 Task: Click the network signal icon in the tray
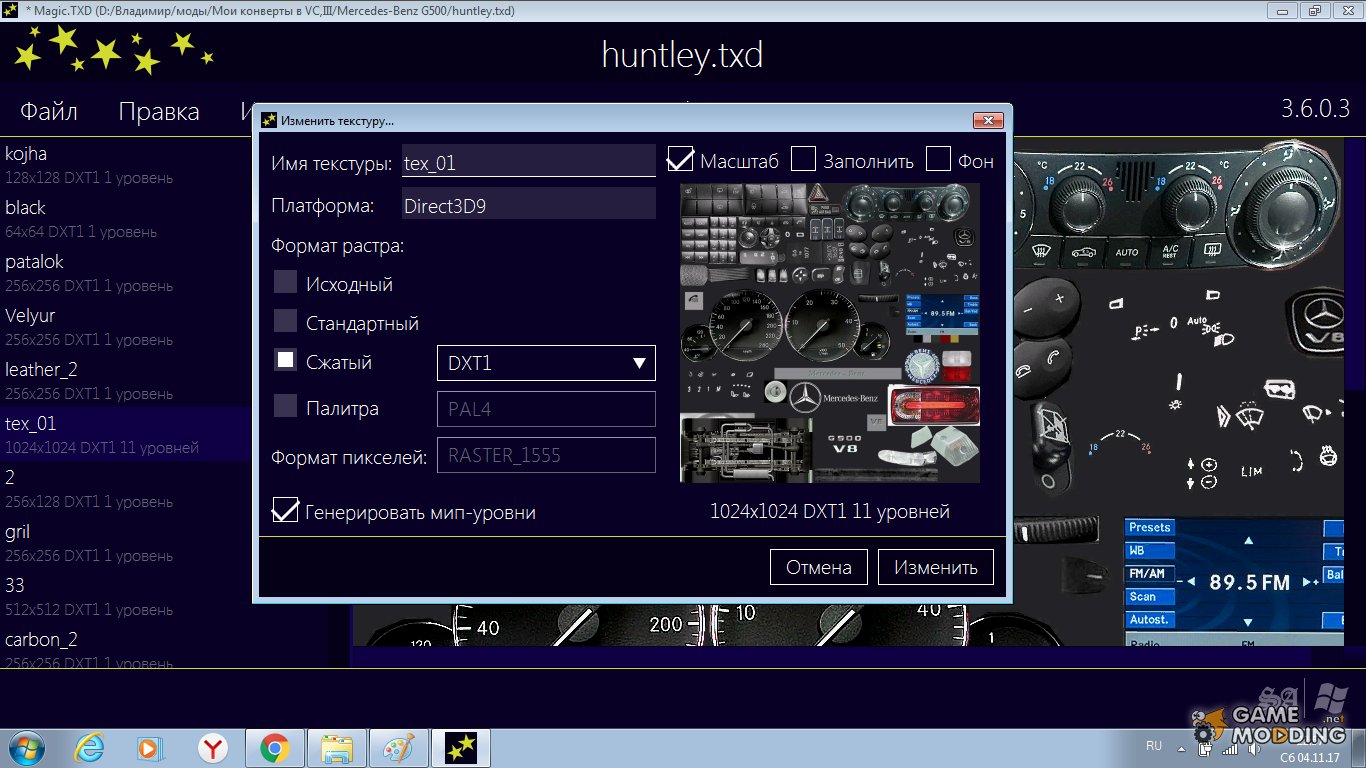(1229, 749)
